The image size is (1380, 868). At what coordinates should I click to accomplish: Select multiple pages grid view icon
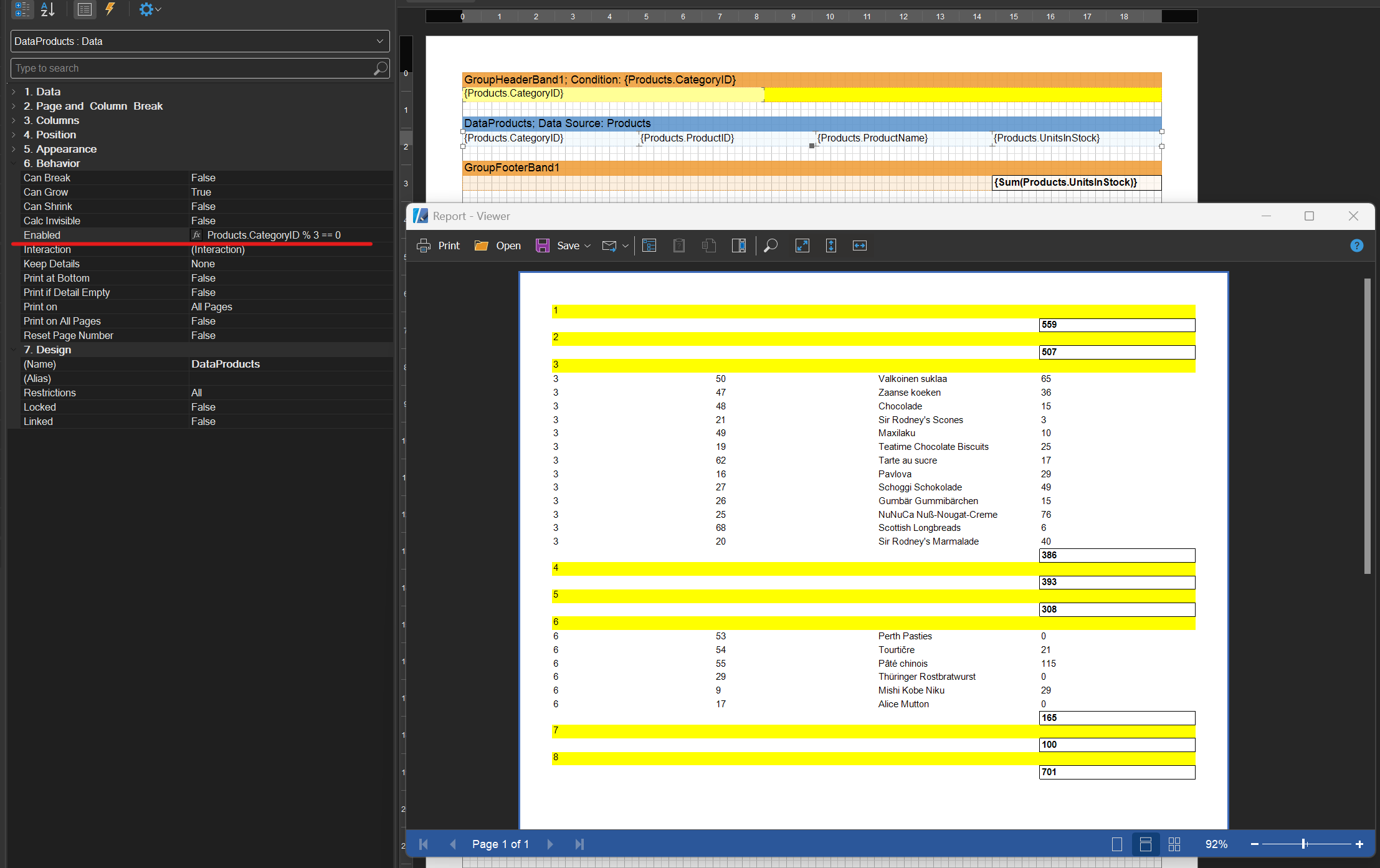1174,844
